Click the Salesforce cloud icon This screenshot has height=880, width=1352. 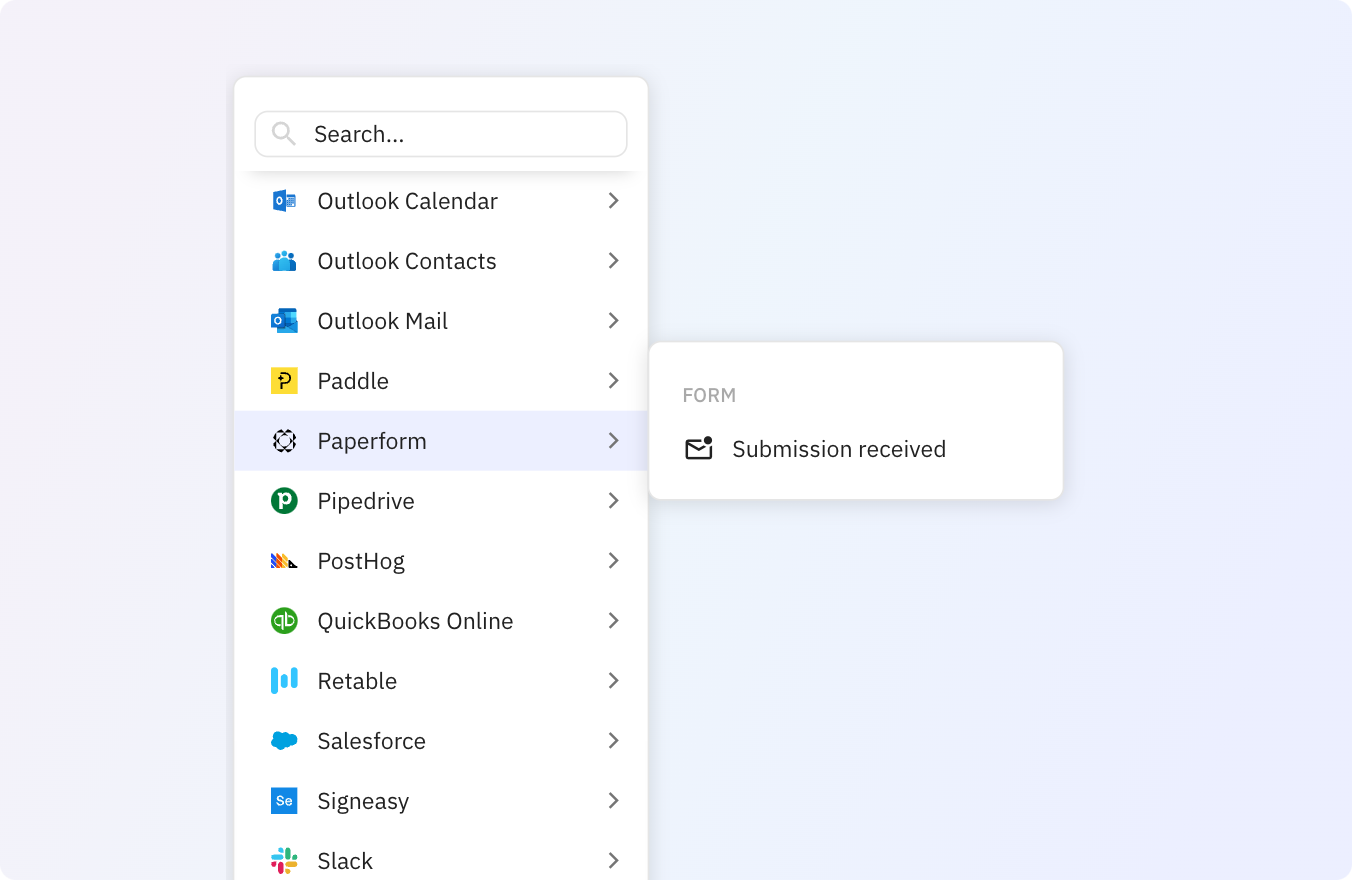(284, 741)
